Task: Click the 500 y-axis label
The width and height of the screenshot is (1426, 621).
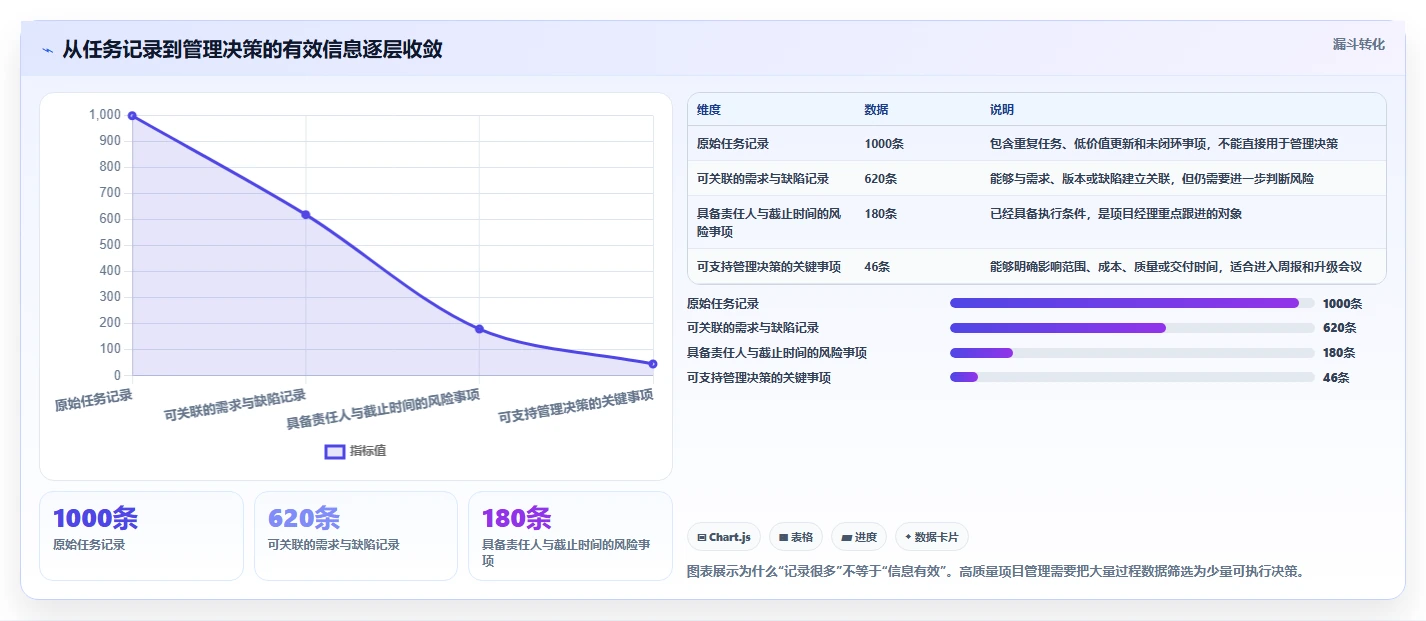Action: [x=111, y=245]
